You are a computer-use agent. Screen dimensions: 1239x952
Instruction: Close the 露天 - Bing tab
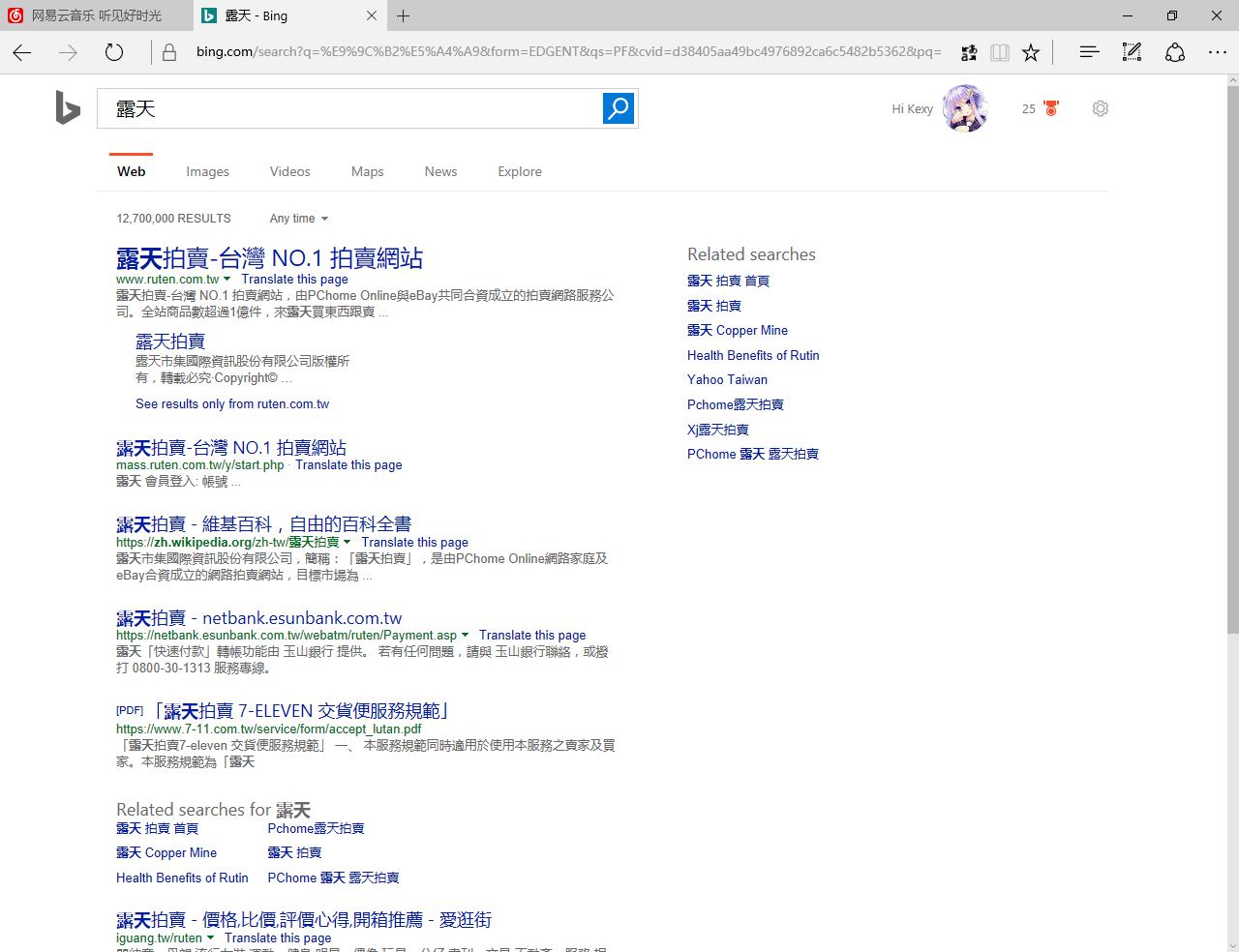click(372, 15)
